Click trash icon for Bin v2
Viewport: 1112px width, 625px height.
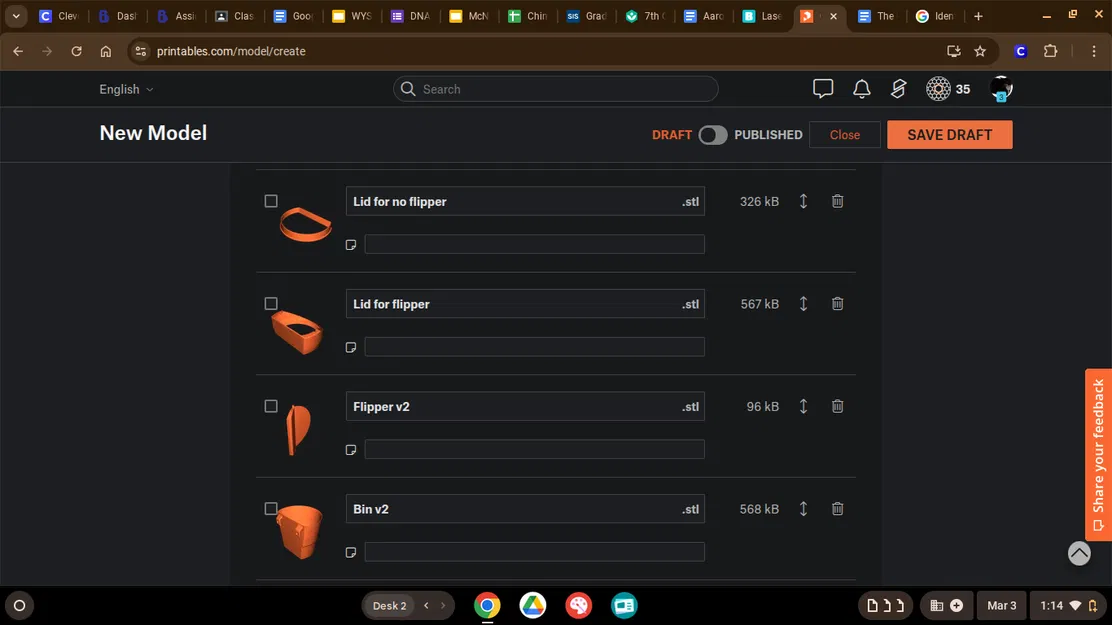[837, 509]
